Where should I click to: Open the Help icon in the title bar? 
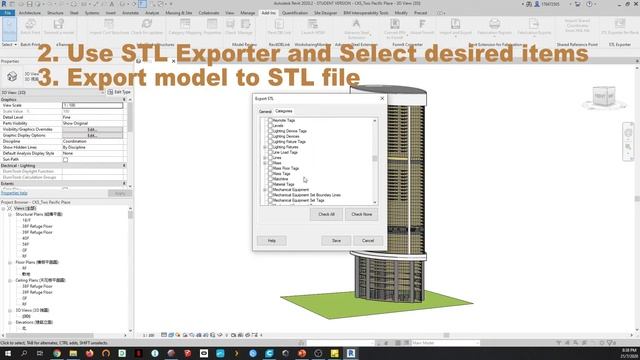tap(589, 4)
